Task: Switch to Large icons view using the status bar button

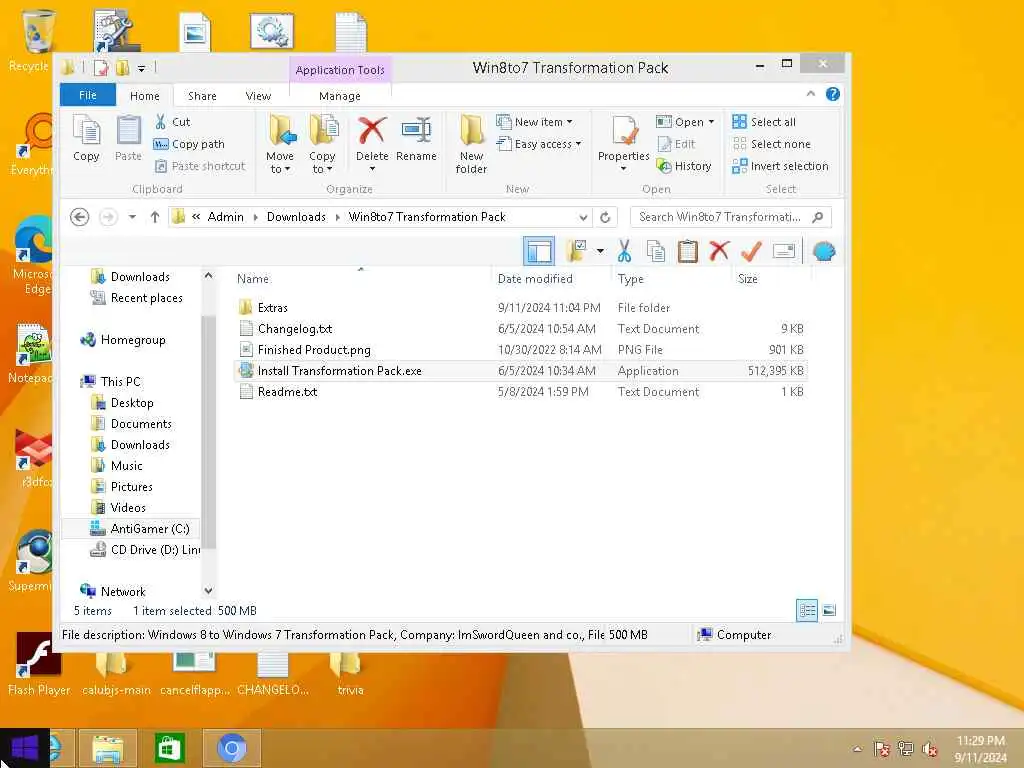Action: [829, 611]
